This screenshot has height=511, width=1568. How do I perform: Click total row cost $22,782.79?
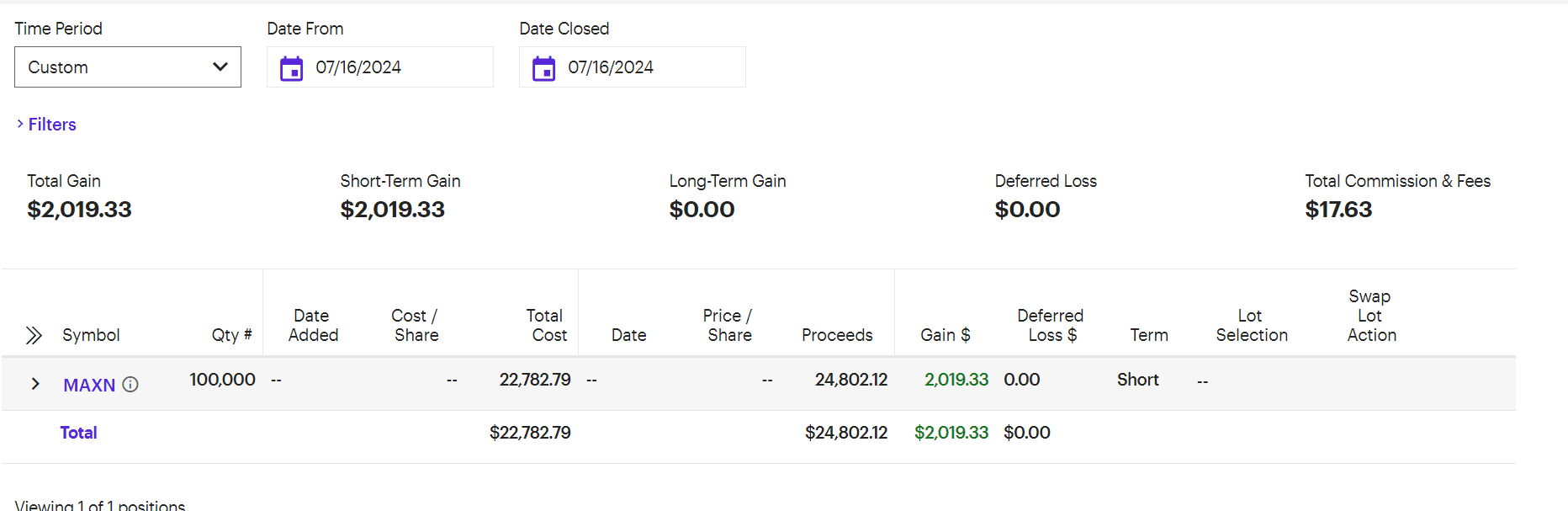pyautogui.click(x=530, y=433)
